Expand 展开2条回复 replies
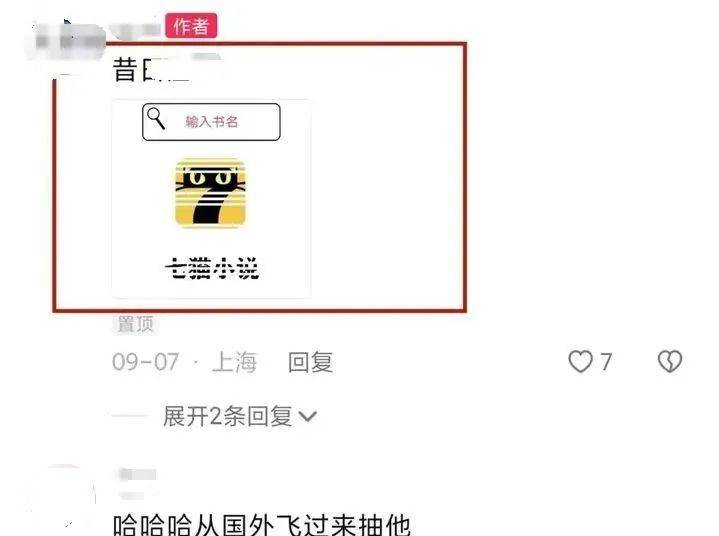 227,416
